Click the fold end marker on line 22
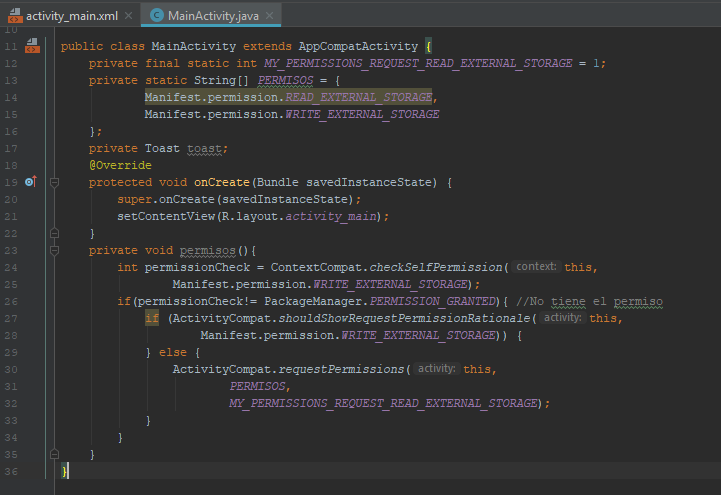The width and height of the screenshot is (721, 495). tap(54, 233)
